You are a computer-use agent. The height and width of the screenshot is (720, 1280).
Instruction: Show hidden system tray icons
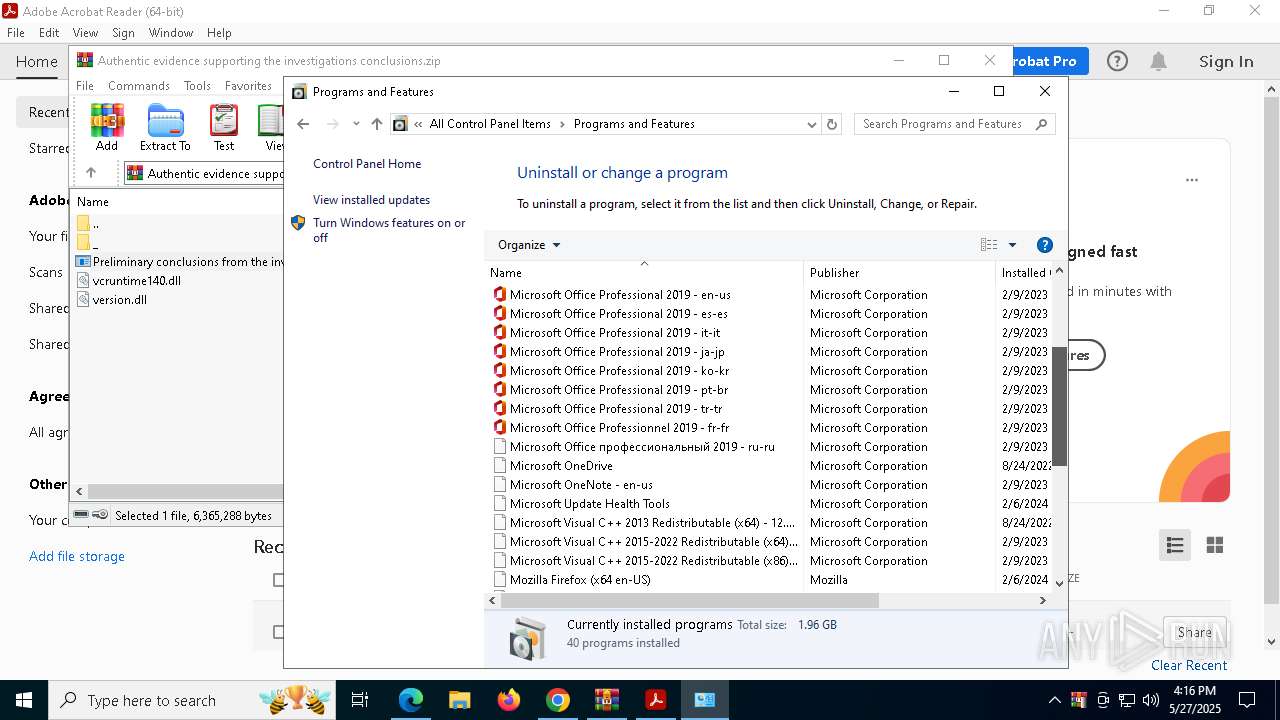[1054, 700]
